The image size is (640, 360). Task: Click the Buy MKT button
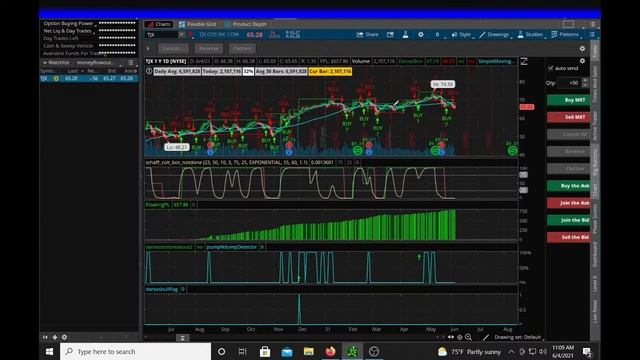coord(568,100)
